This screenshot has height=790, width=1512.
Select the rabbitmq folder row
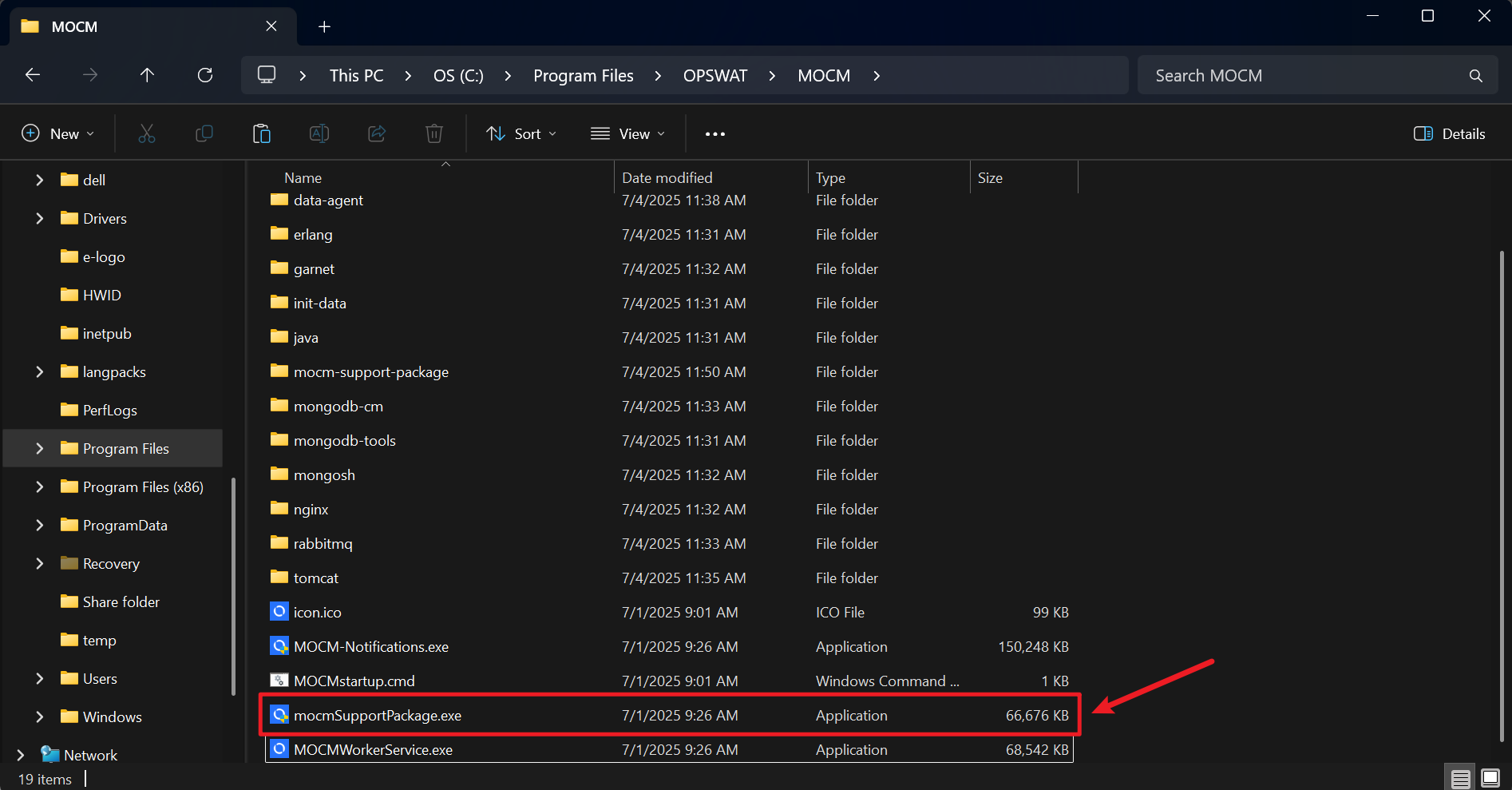[x=669, y=543]
